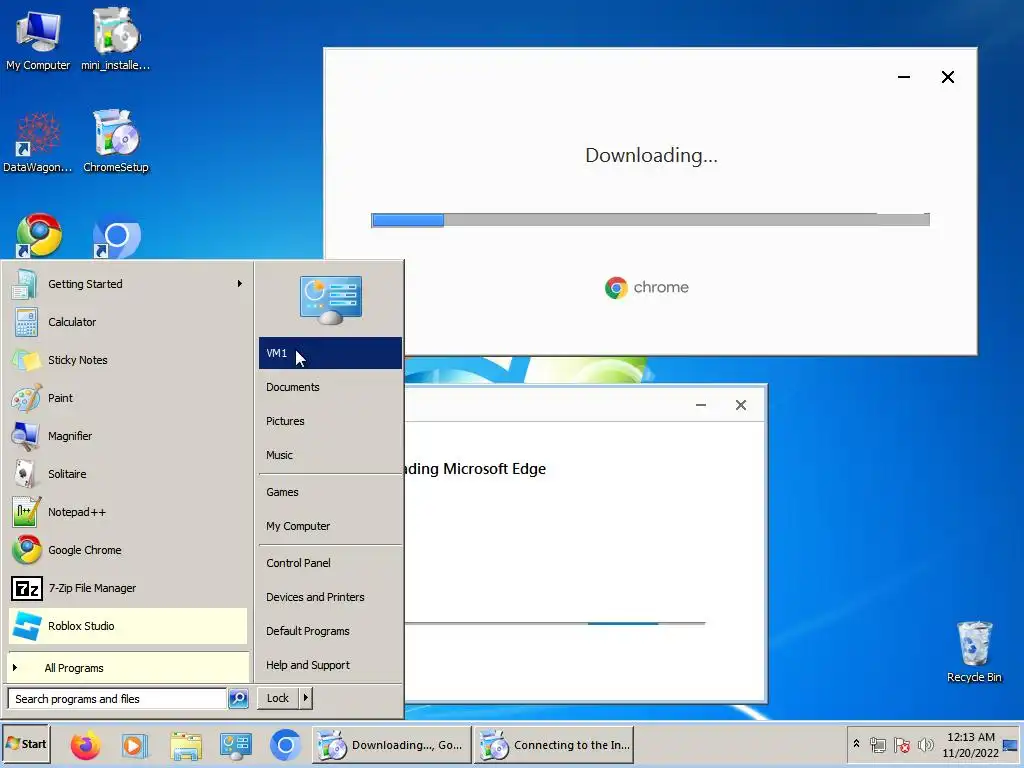Click the Lock button
Image resolution: width=1024 pixels, height=768 pixels.
point(278,697)
